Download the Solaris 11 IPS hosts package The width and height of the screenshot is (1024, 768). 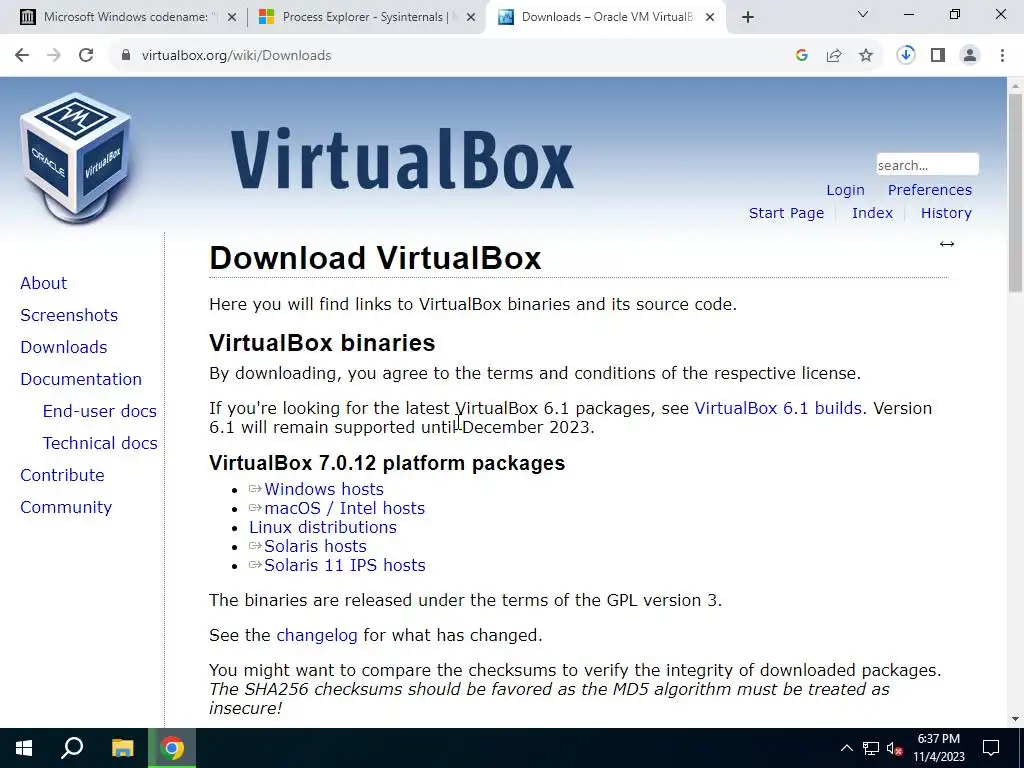pyautogui.click(x=345, y=565)
